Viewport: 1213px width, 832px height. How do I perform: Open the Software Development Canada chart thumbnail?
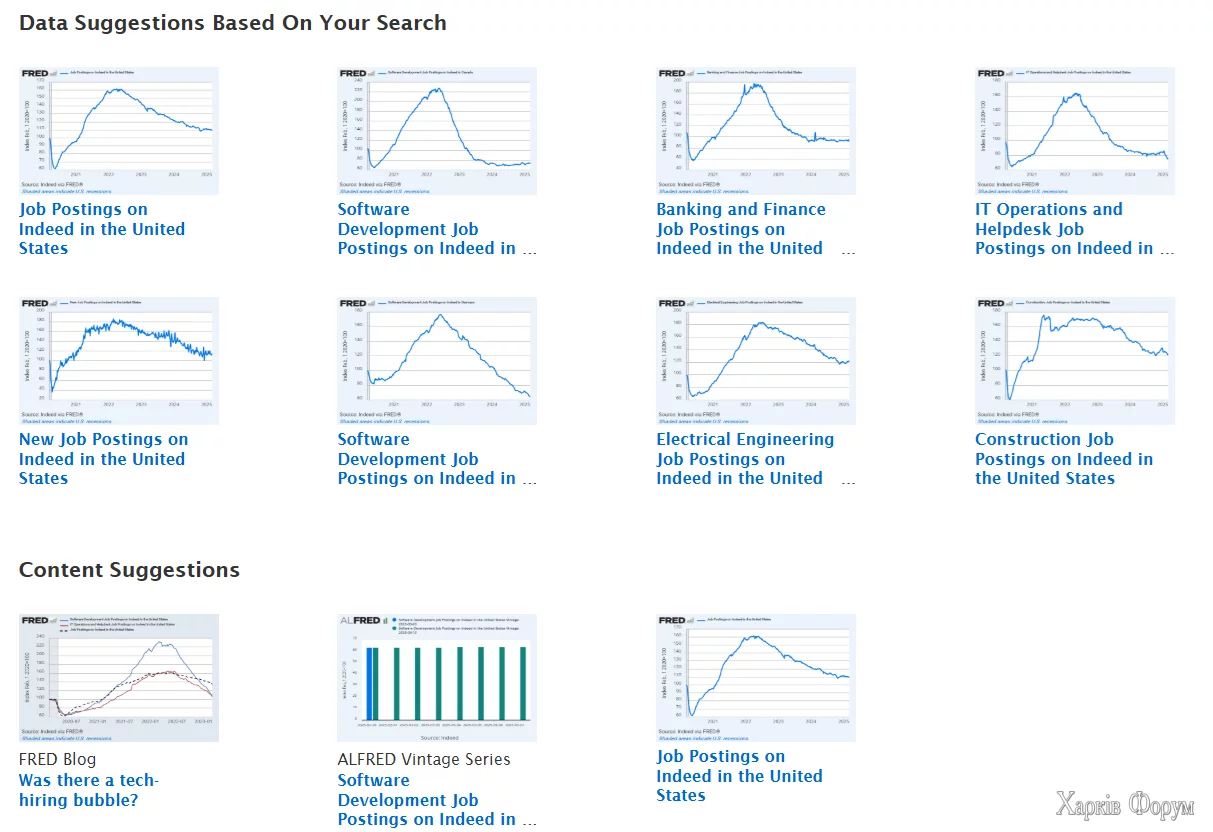(x=437, y=130)
